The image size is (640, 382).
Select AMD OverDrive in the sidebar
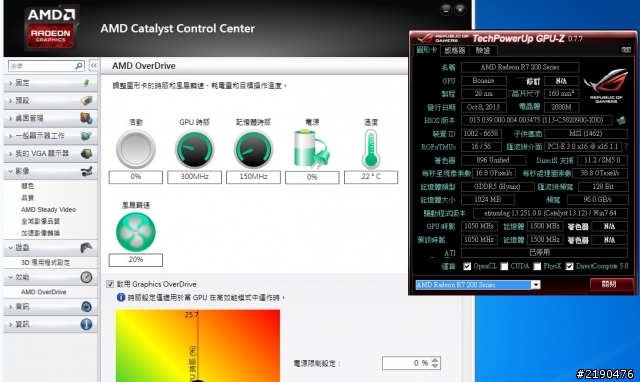pos(43,292)
